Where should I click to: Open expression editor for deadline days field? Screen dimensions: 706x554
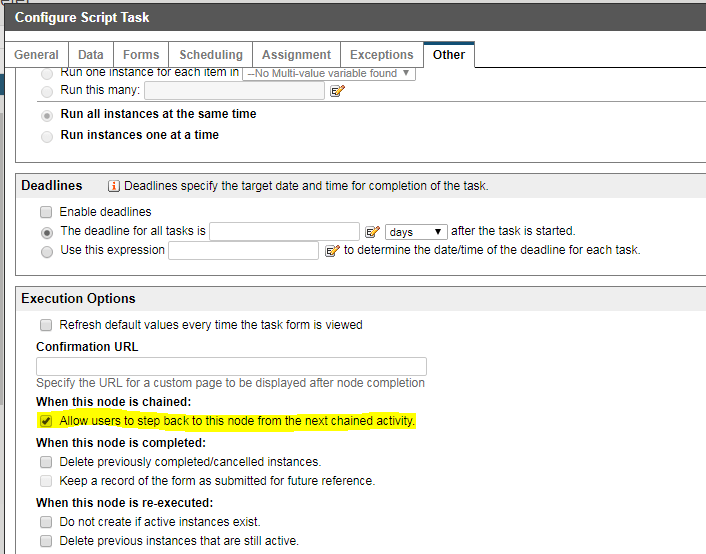(372, 232)
